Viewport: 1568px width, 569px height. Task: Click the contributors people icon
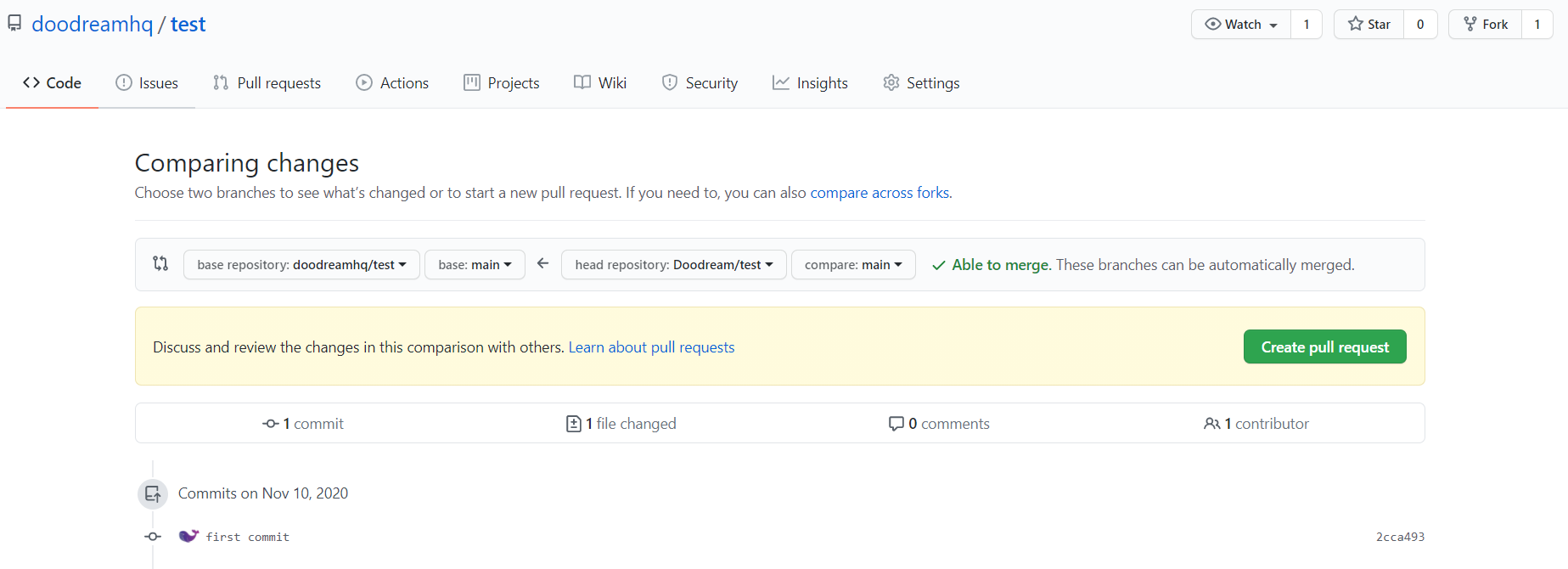pyautogui.click(x=1211, y=424)
